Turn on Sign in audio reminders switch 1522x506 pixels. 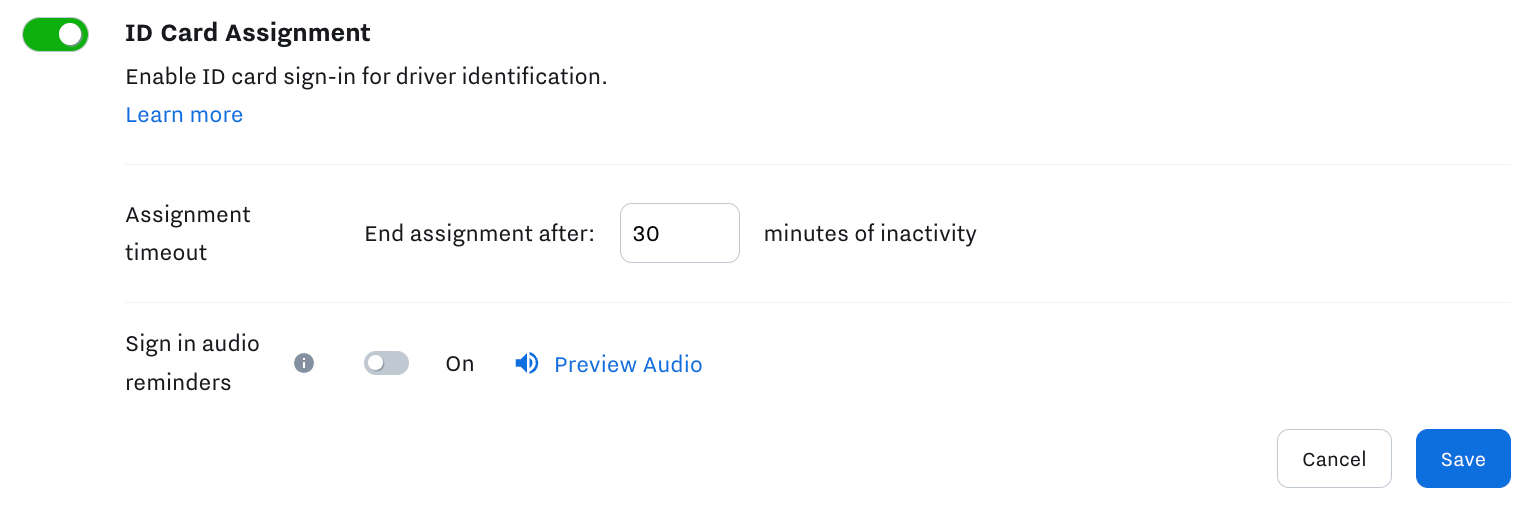[386, 364]
